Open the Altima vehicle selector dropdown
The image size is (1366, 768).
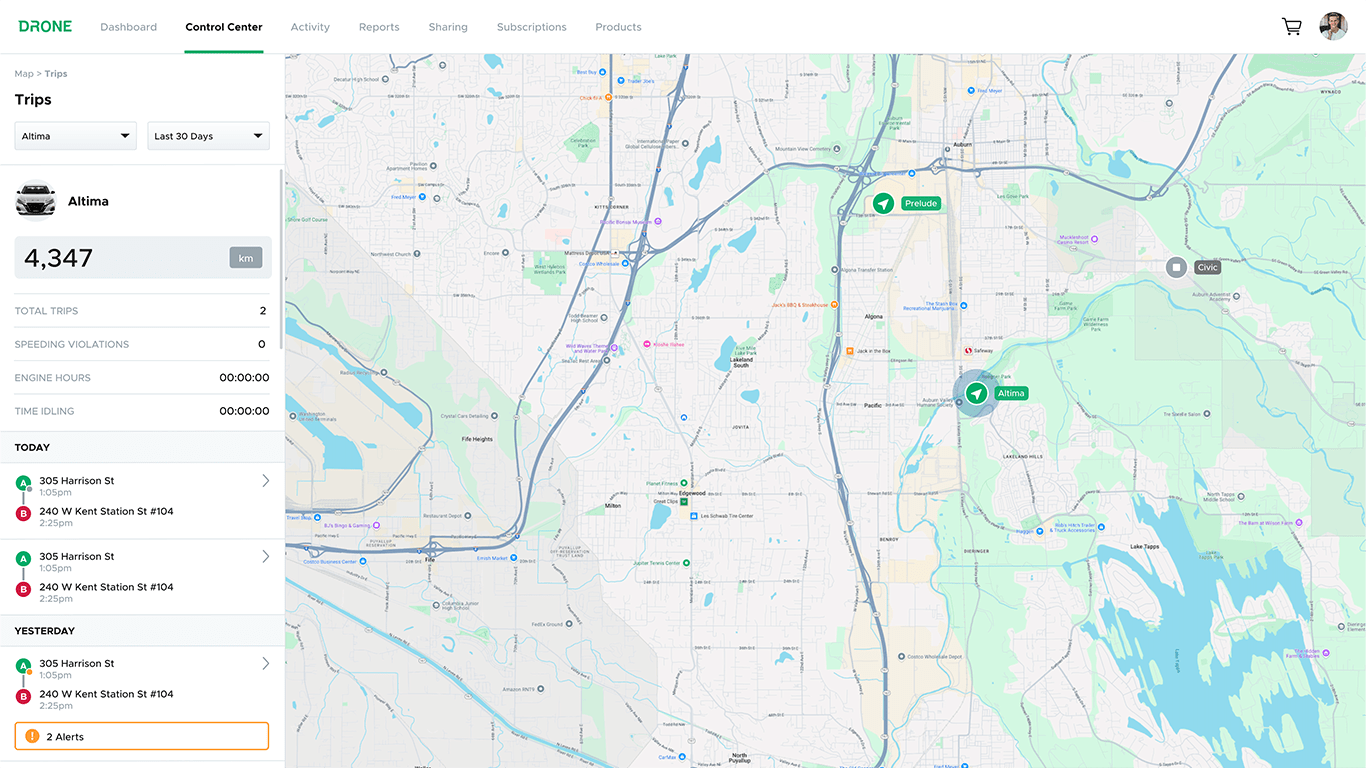[x=75, y=135]
